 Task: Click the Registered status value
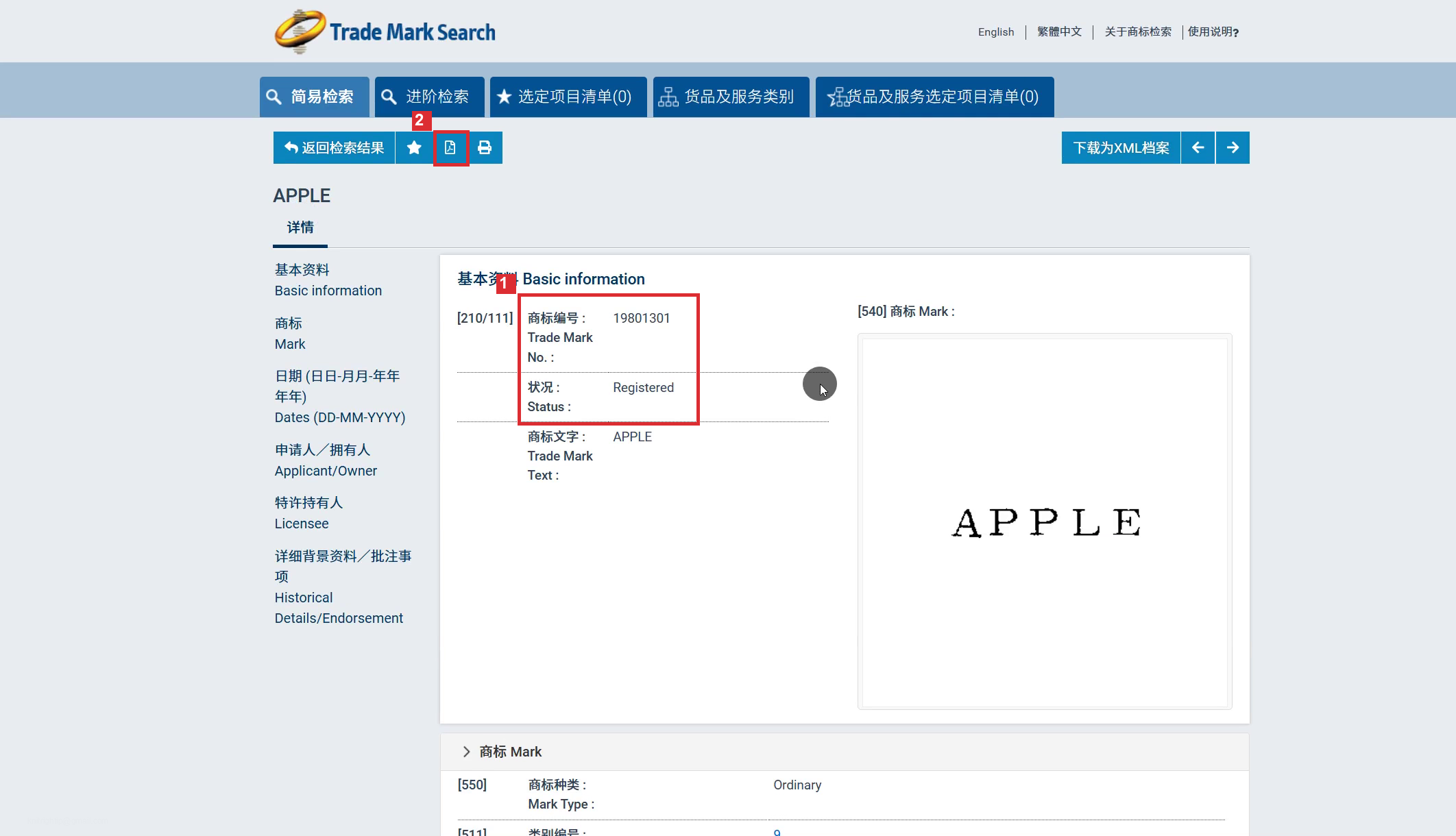[643, 387]
